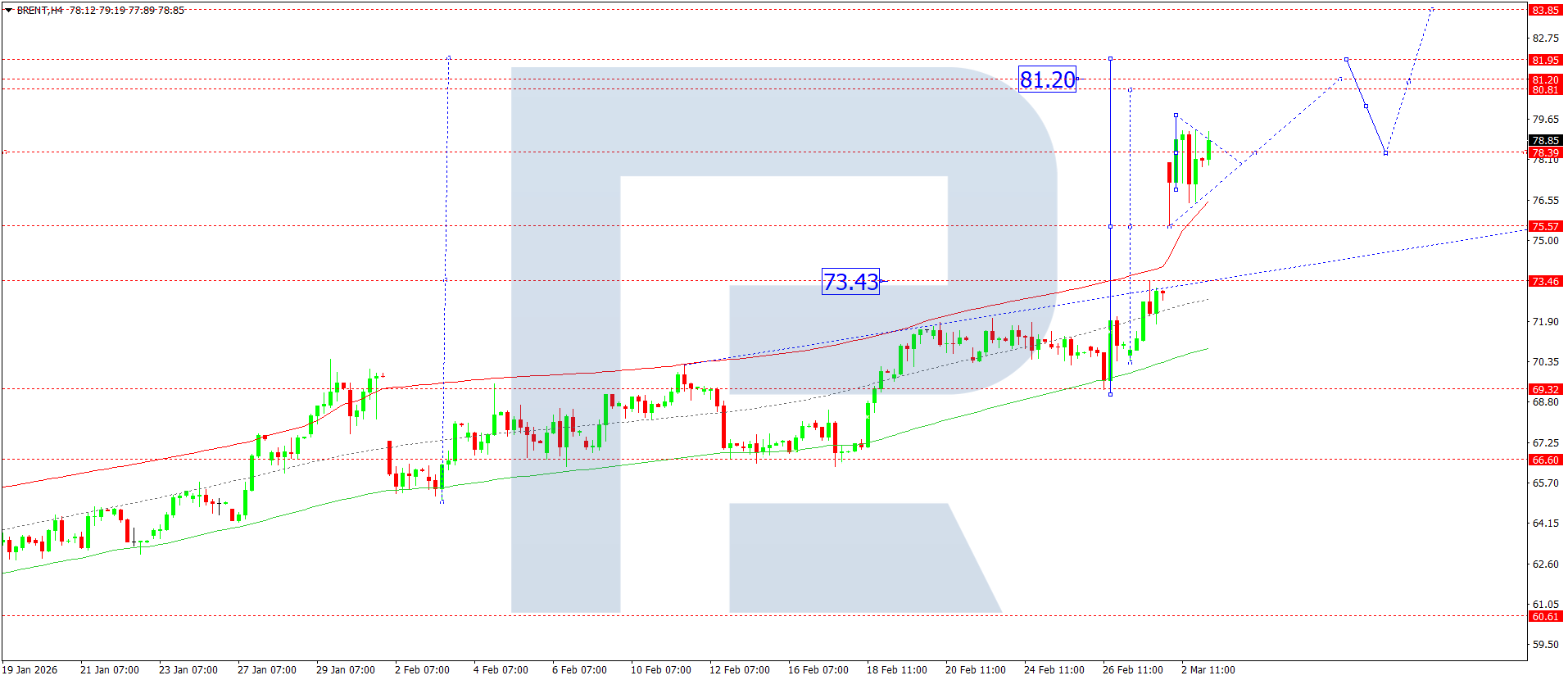This screenshot has width=1568, height=680.
Task: Click the 62.60 price scale value
Action: point(1545,564)
